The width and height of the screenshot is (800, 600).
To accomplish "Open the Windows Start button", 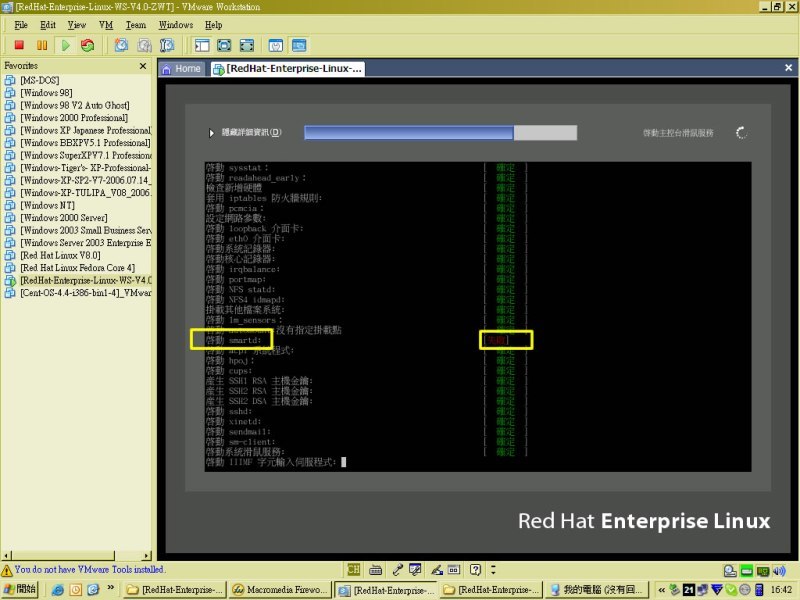I will pyautogui.click(x=20, y=589).
